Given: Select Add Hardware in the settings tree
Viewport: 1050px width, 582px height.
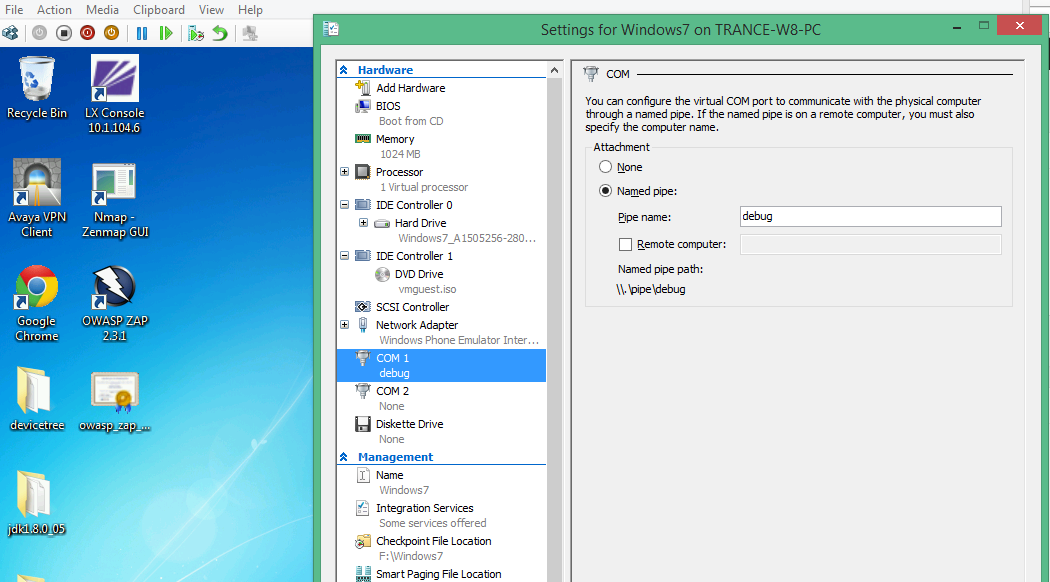Looking at the screenshot, I should [x=410, y=88].
